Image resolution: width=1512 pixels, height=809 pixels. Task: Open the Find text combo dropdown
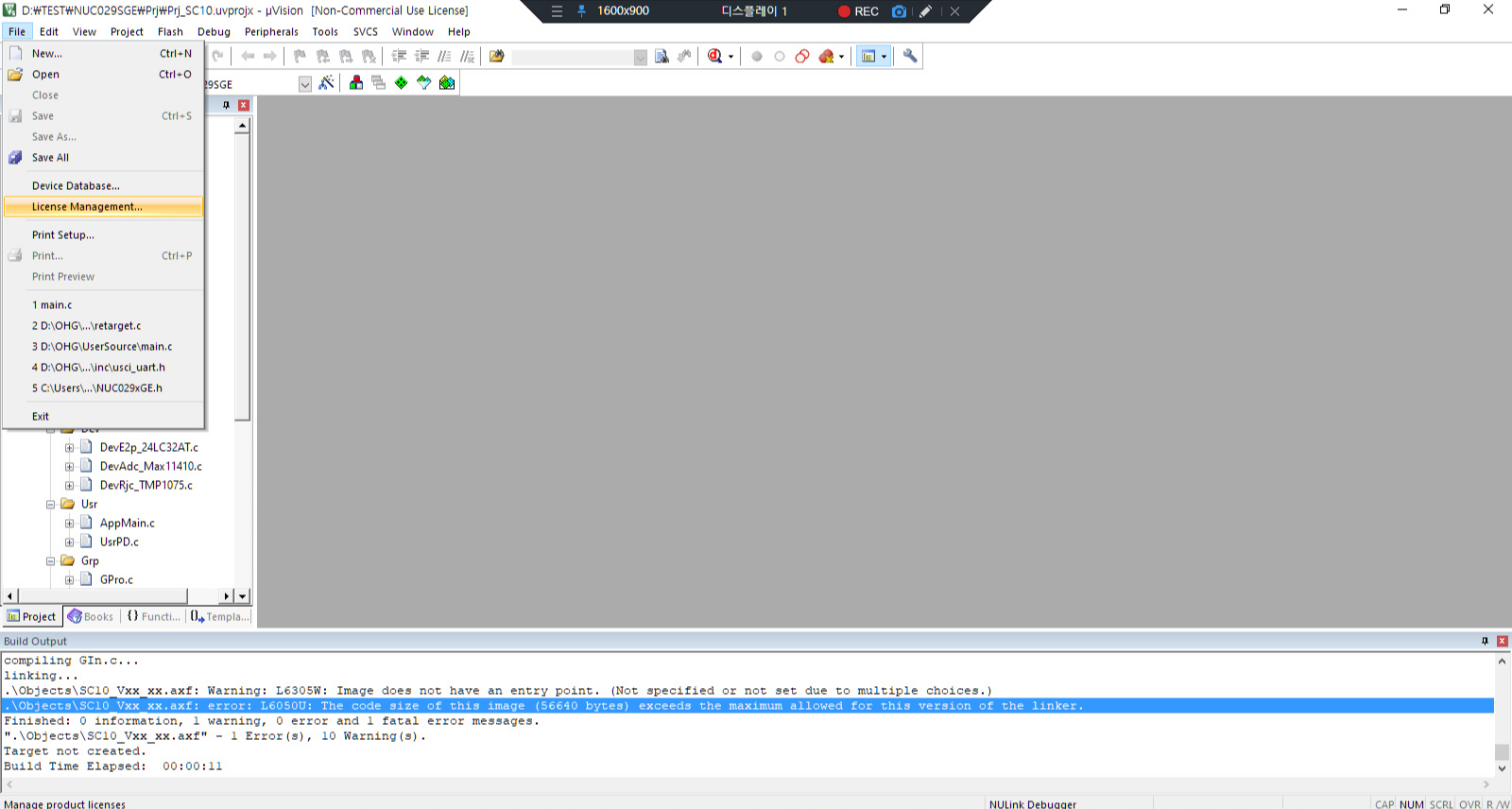click(641, 57)
